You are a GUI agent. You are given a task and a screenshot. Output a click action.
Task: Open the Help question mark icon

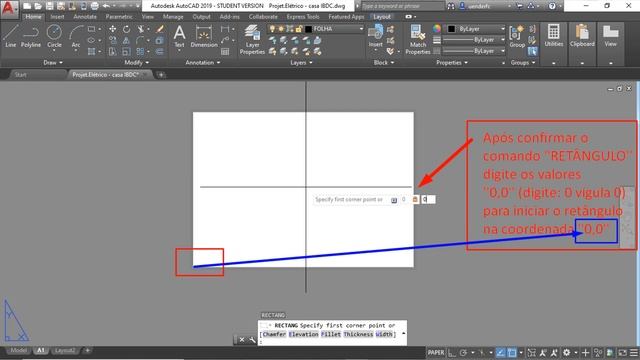pos(552,6)
